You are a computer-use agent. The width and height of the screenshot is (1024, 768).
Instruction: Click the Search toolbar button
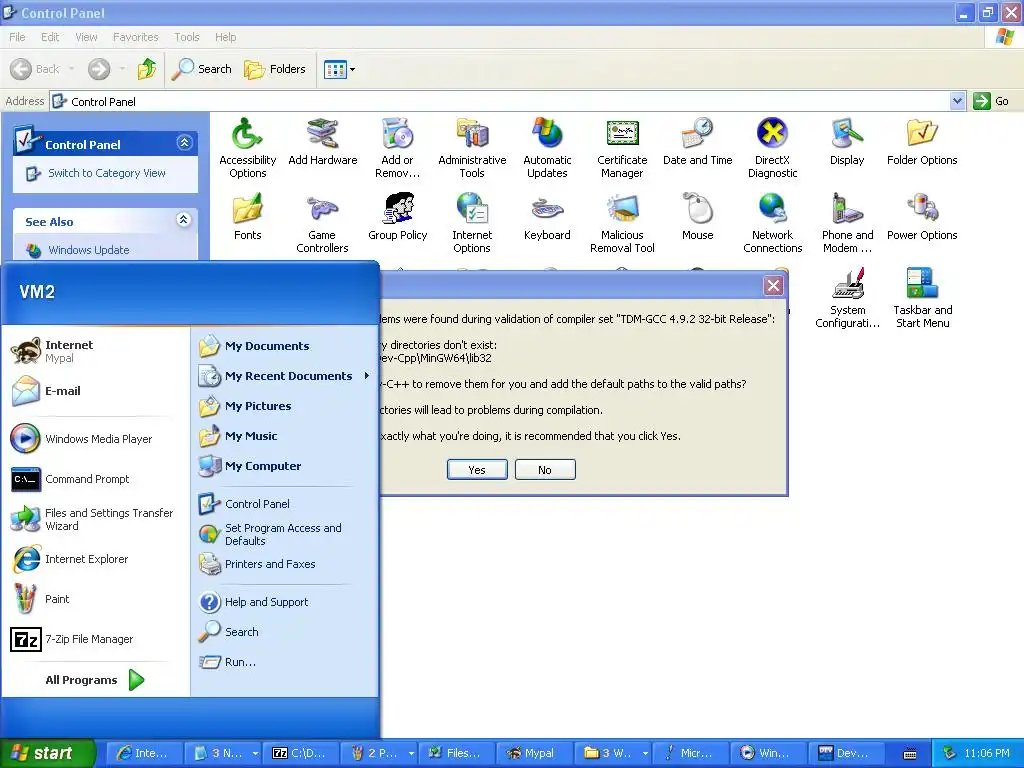click(x=201, y=69)
